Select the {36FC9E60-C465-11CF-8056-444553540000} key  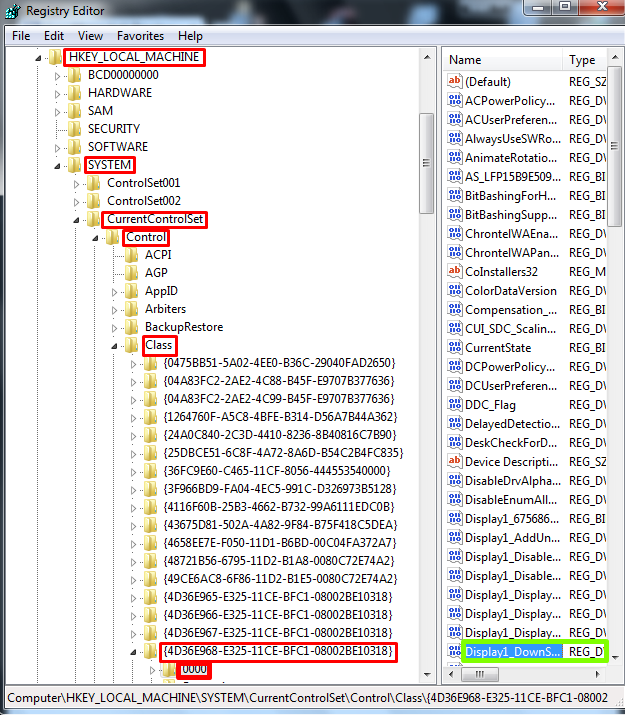click(277, 471)
